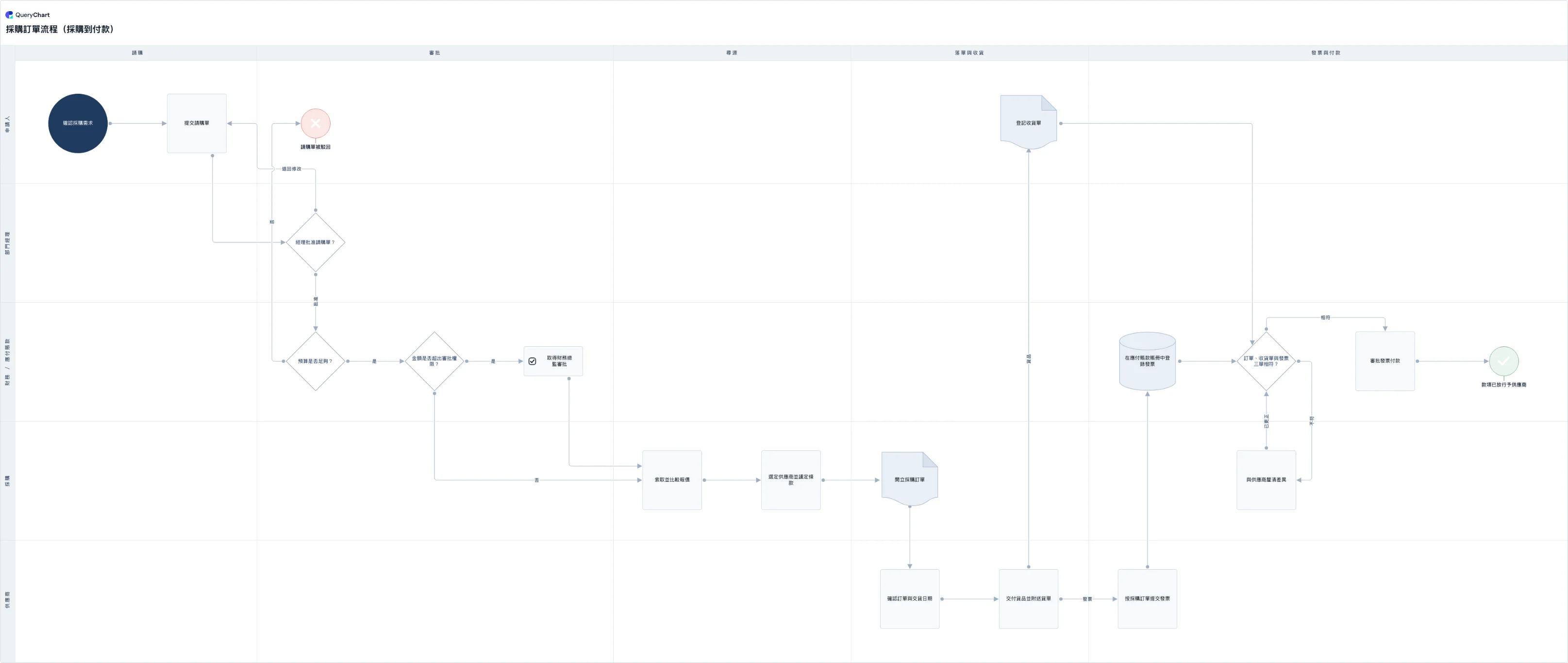Click the 尋源 column header
The width and height of the screenshot is (1568, 663).
tap(731, 53)
